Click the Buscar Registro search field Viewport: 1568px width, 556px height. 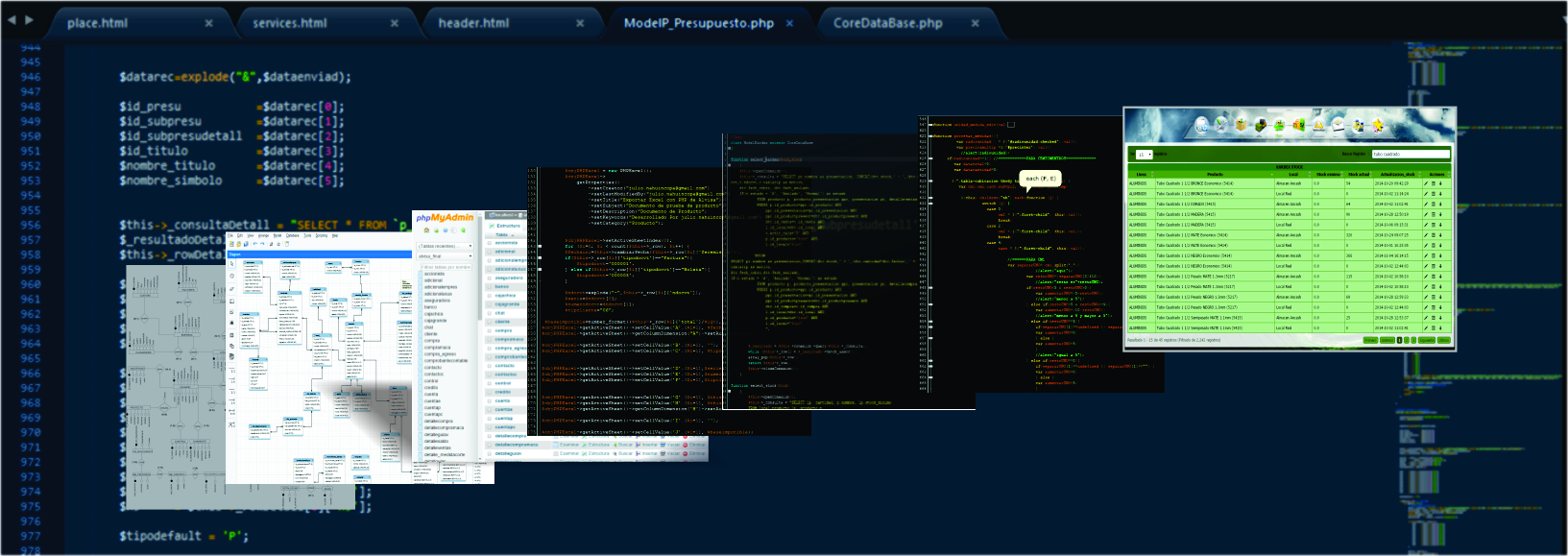pyautogui.click(x=1410, y=154)
